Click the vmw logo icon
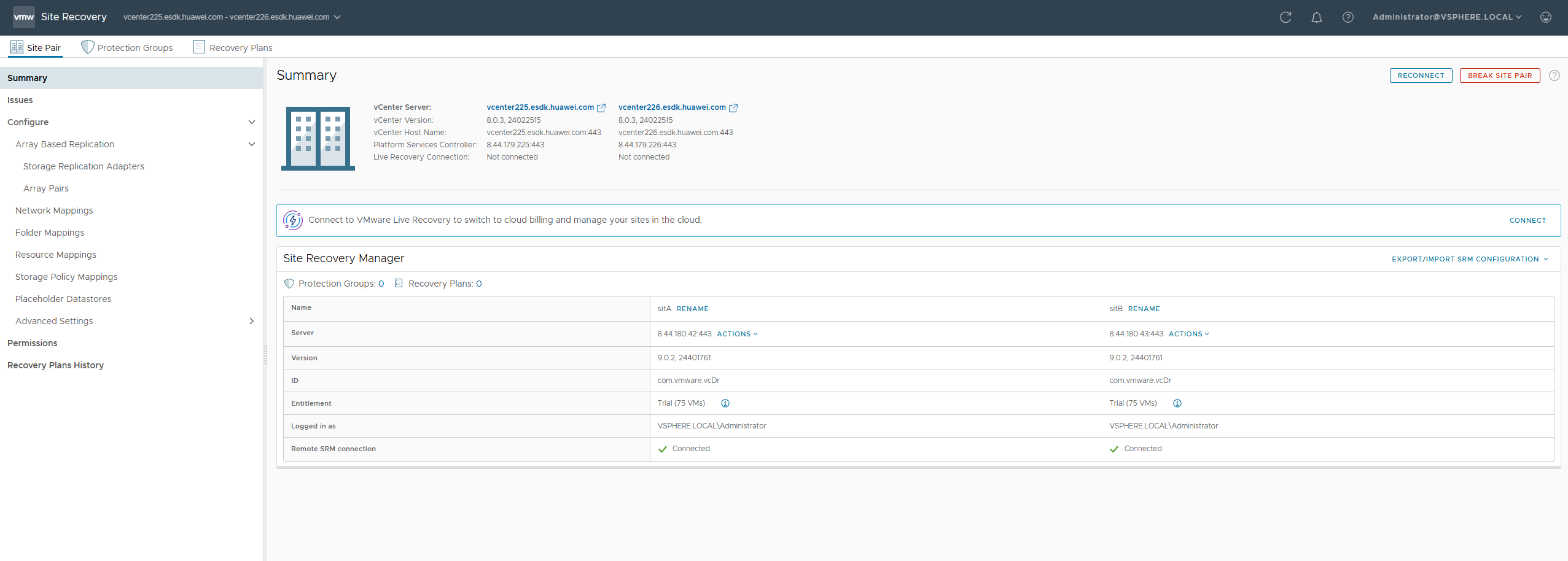This screenshot has height=561, width=1568. pyautogui.click(x=23, y=17)
